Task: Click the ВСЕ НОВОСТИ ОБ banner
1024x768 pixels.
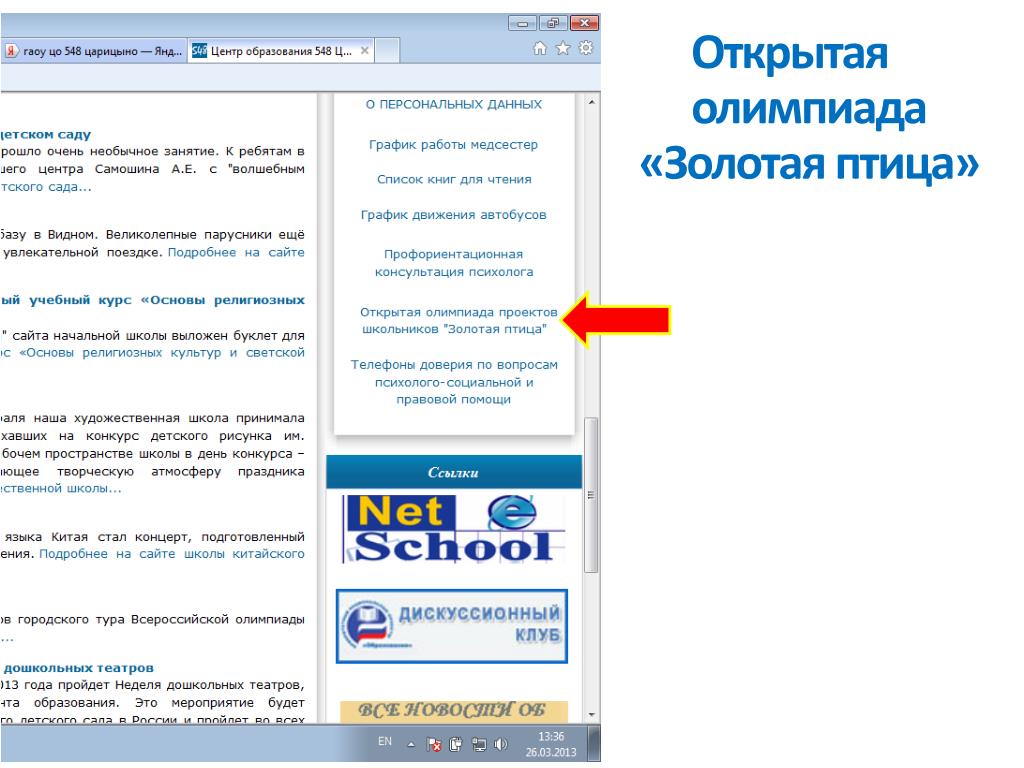Action: pos(453,711)
